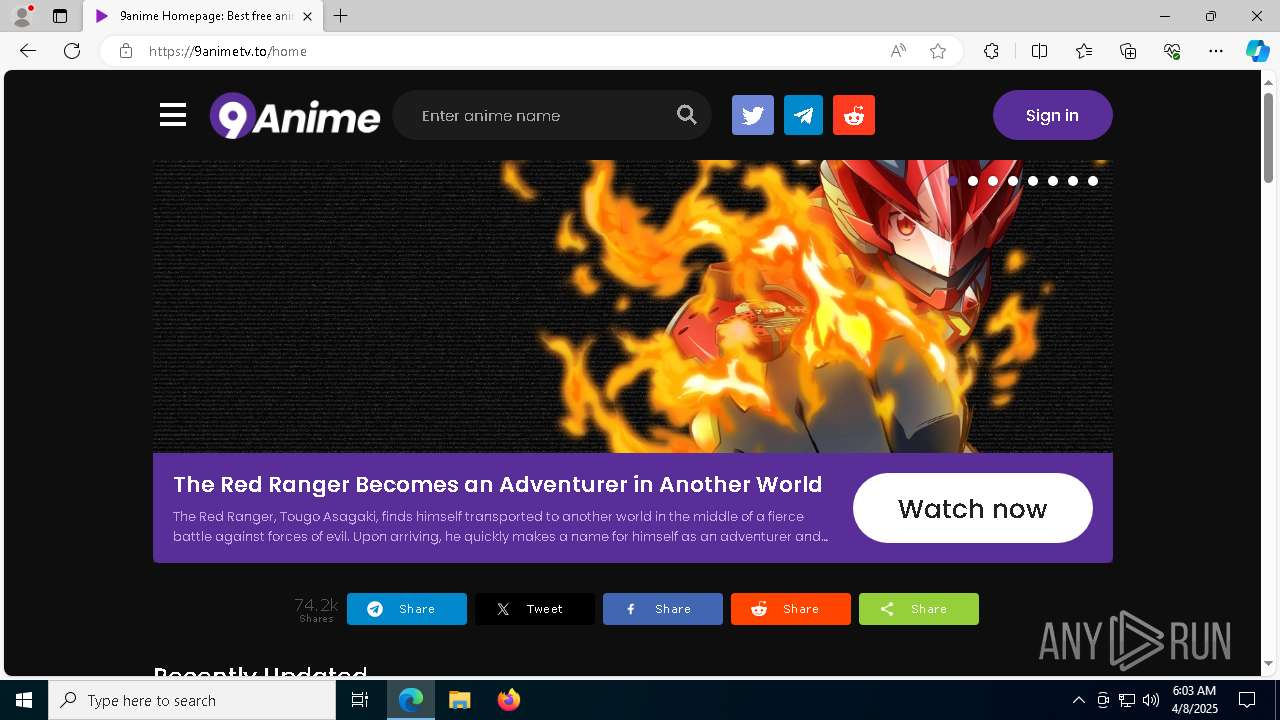Open Read aloud icon in address bar
This screenshot has height=720, width=1280.
tap(898, 51)
